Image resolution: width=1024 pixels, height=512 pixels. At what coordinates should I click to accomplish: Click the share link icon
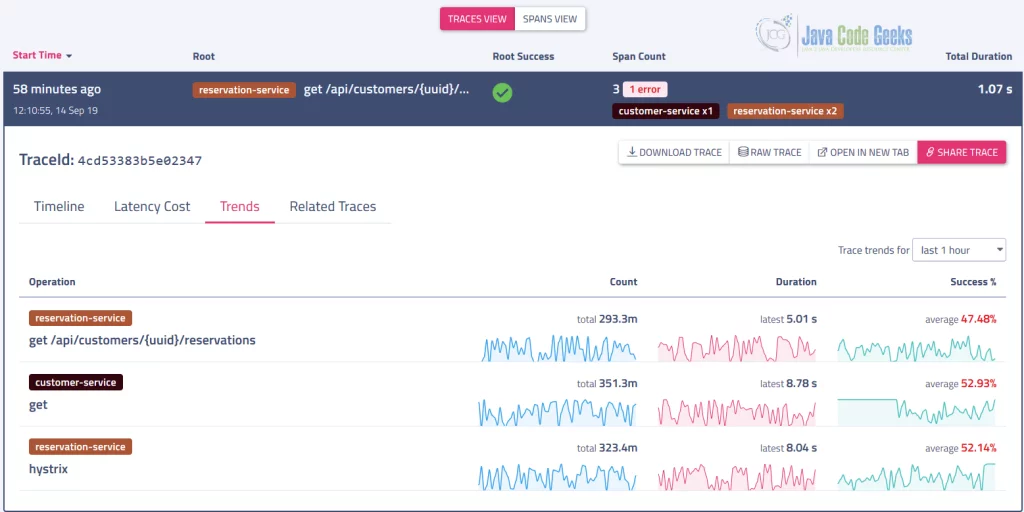(x=930, y=152)
